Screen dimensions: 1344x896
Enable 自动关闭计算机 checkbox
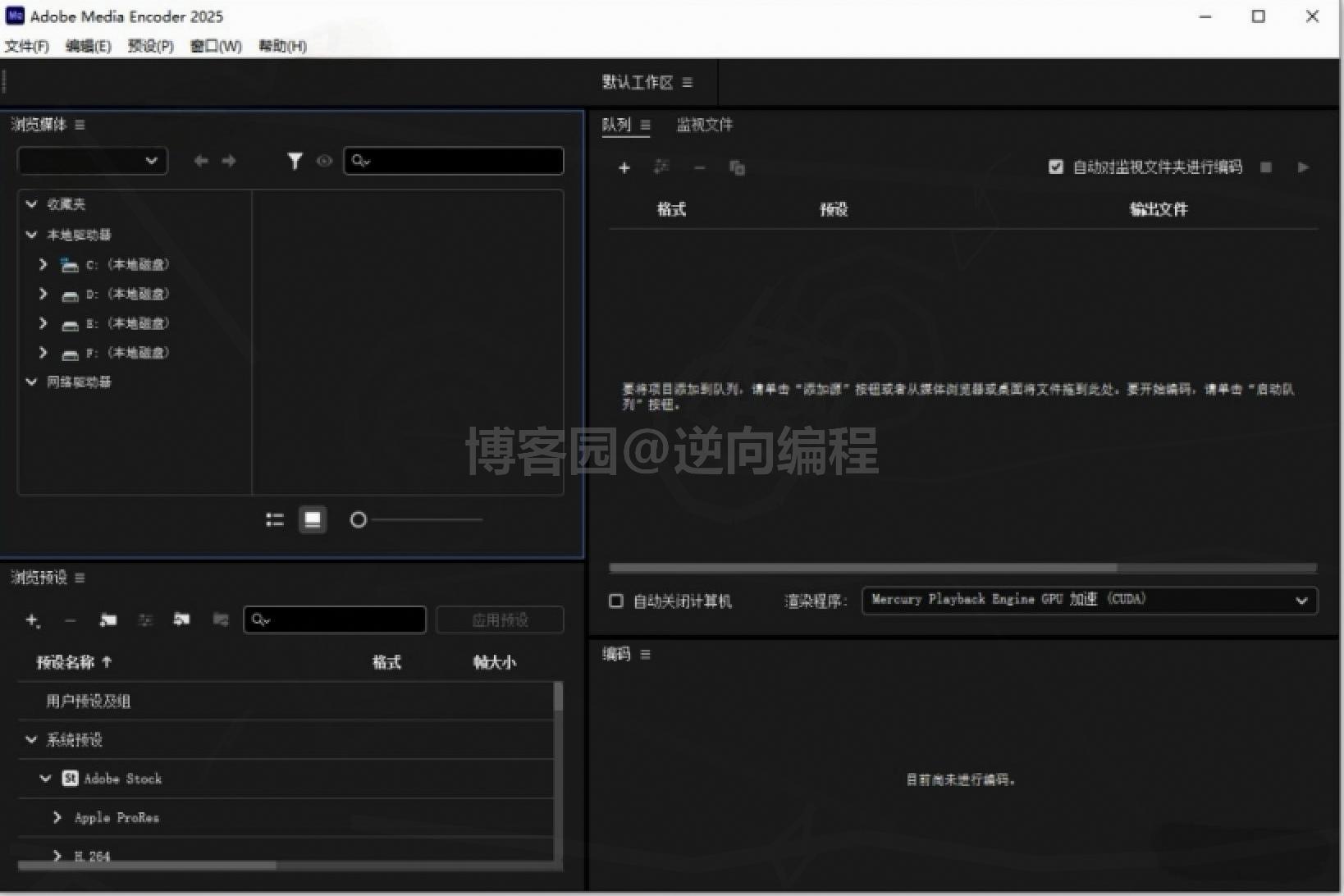click(616, 601)
